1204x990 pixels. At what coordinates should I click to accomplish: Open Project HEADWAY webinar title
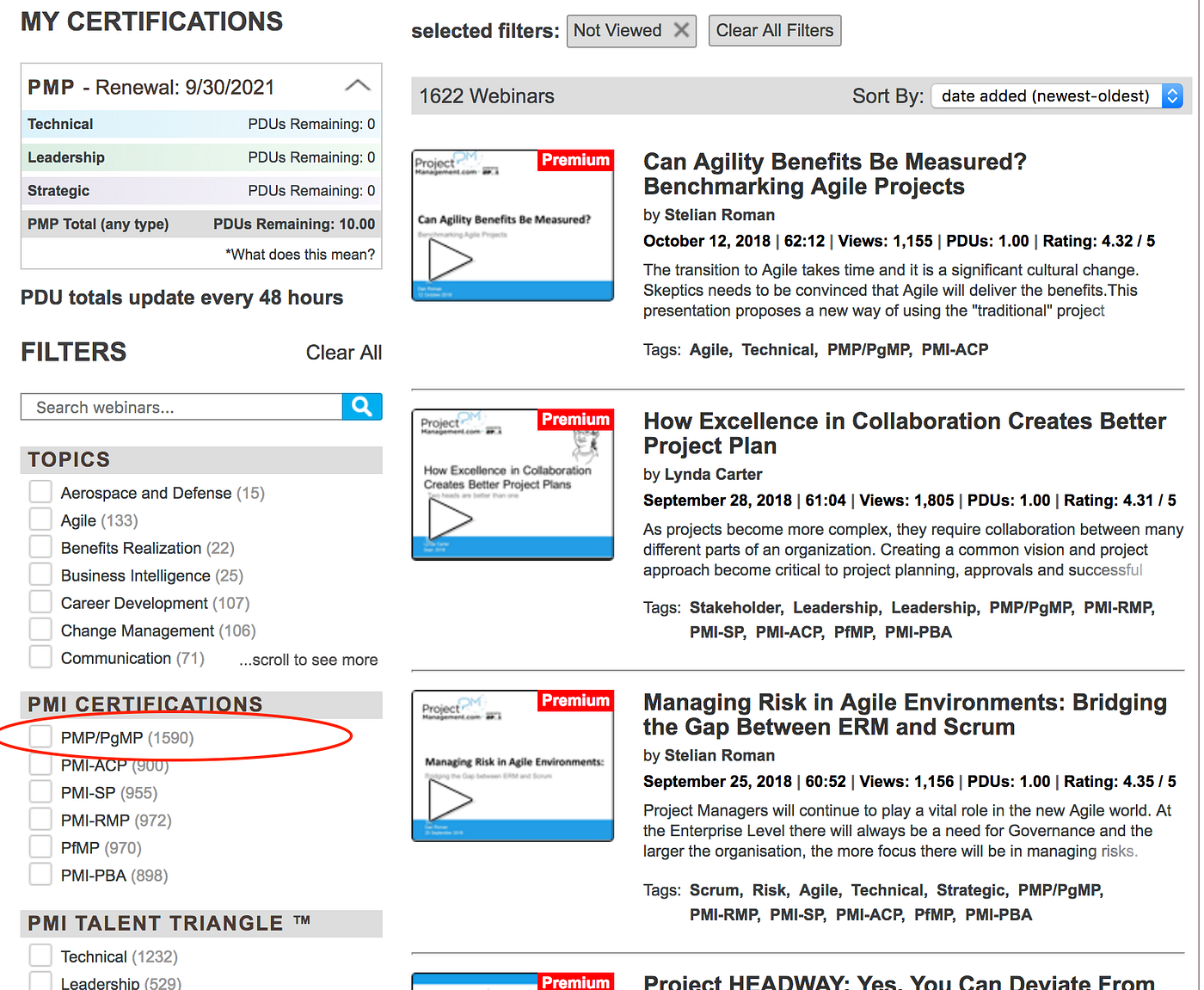tap(899, 981)
